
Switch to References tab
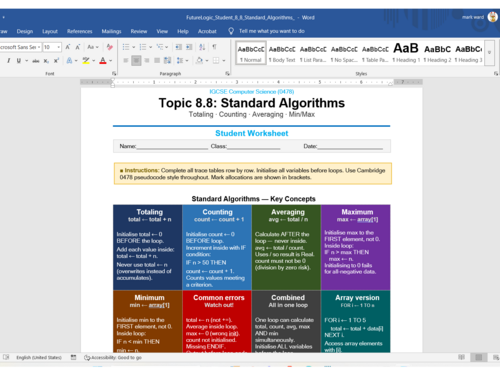pos(79,31)
